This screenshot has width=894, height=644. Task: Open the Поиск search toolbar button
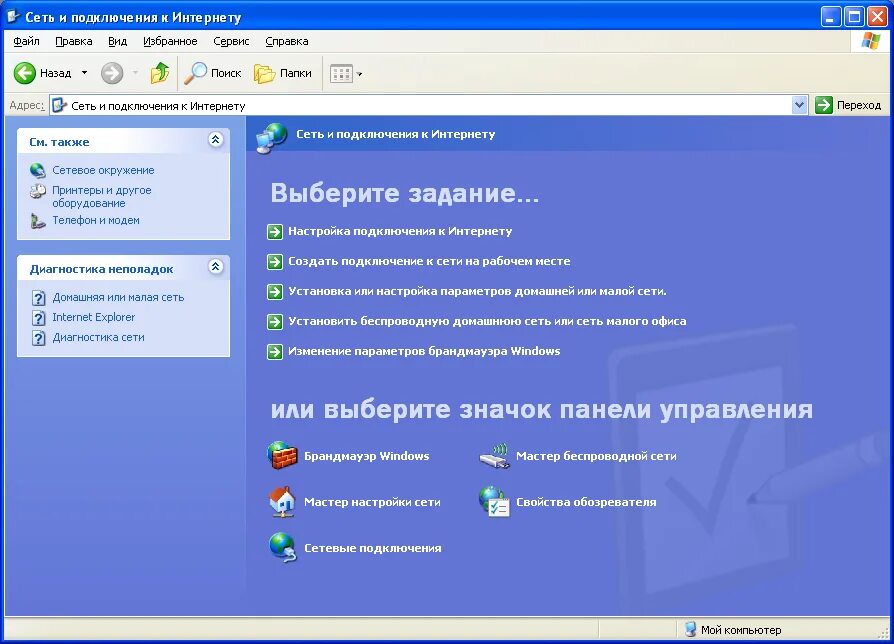click(213, 73)
